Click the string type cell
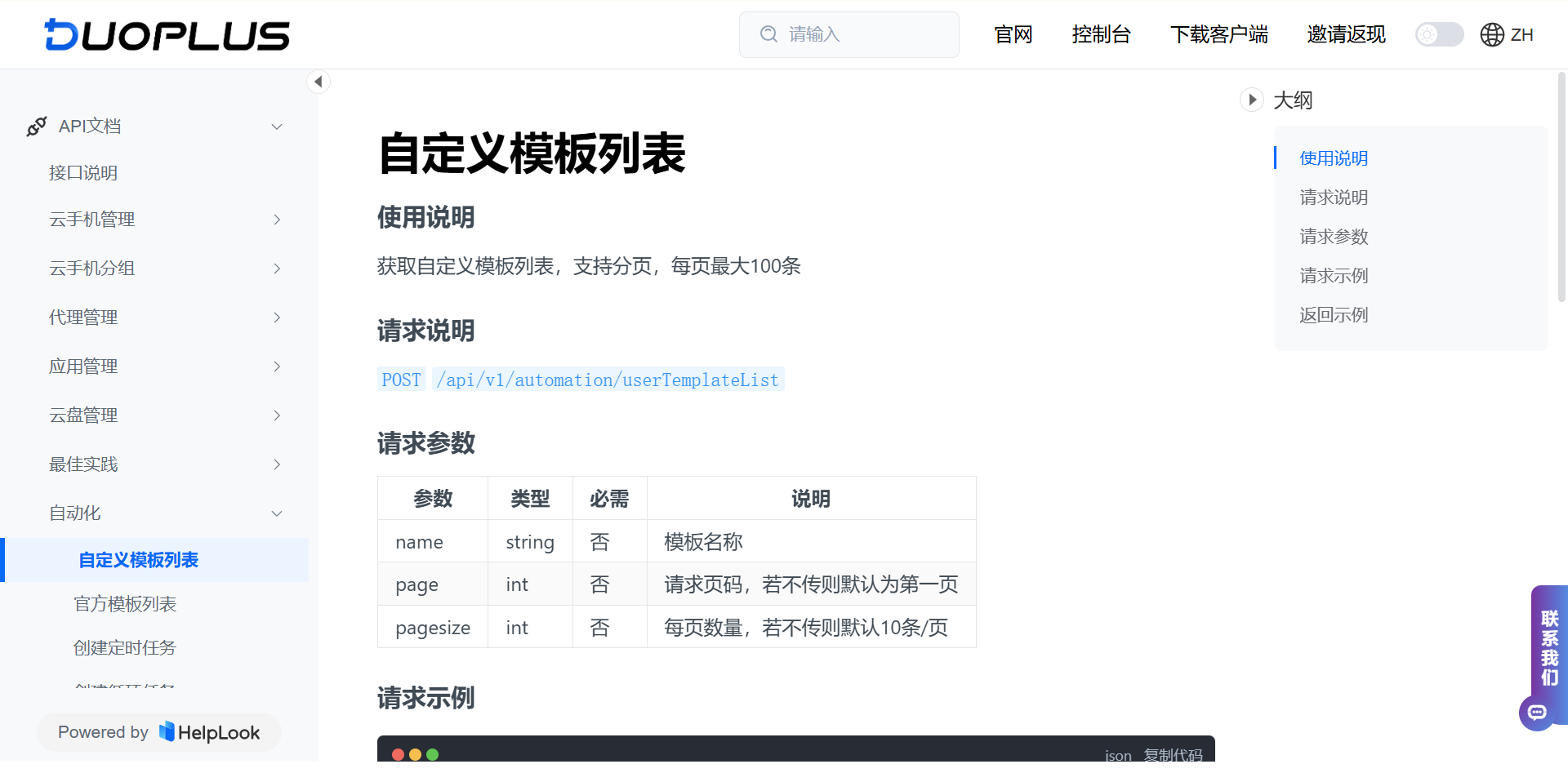The width and height of the screenshot is (1568, 773). click(530, 542)
